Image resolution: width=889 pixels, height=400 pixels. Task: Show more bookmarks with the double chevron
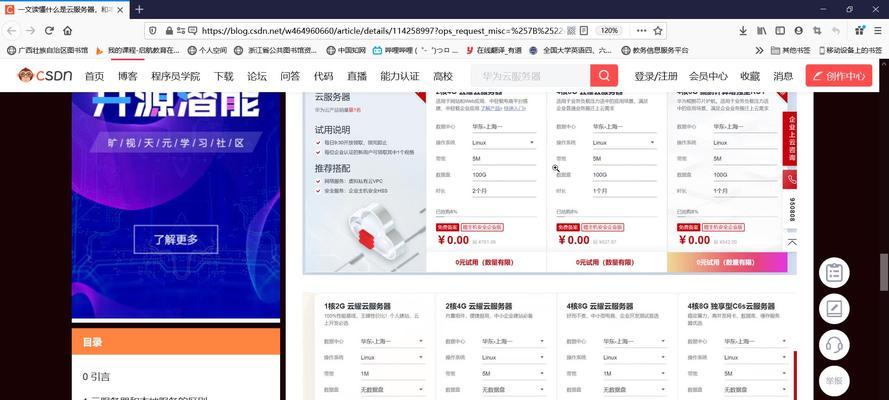point(759,50)
